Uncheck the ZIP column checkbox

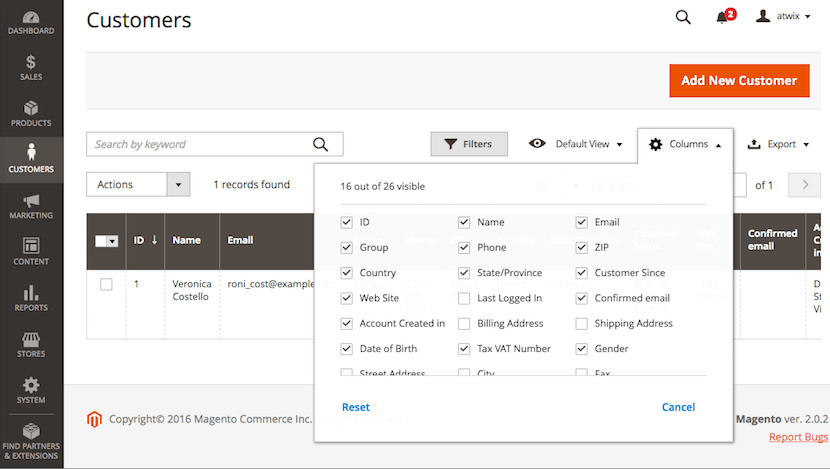(x=582, y=247)
